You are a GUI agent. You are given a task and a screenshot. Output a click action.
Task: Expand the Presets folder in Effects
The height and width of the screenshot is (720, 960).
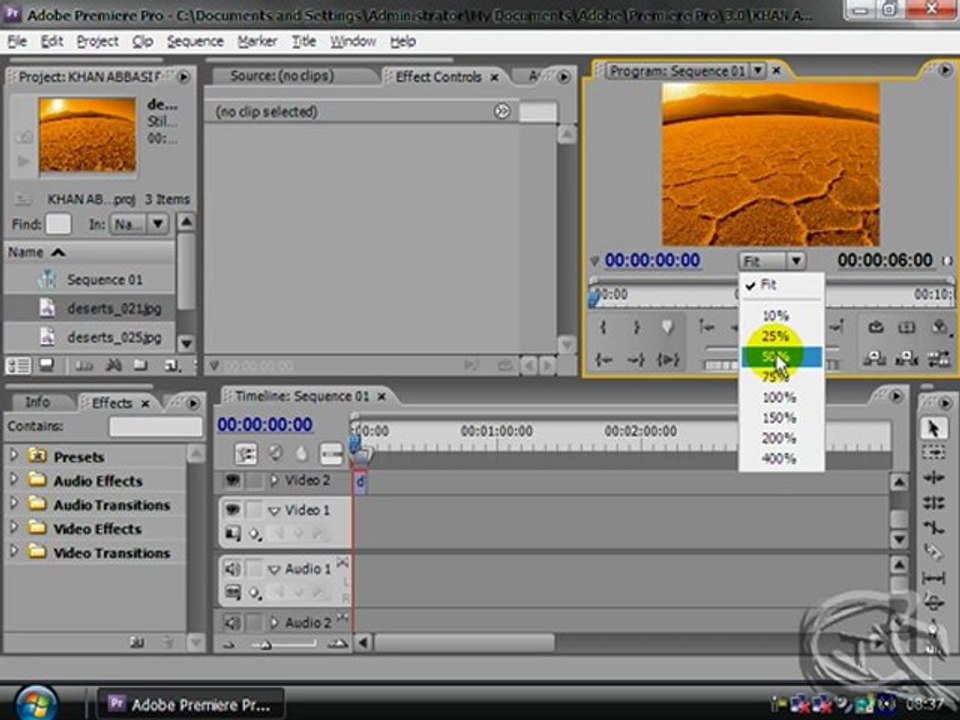13,456
